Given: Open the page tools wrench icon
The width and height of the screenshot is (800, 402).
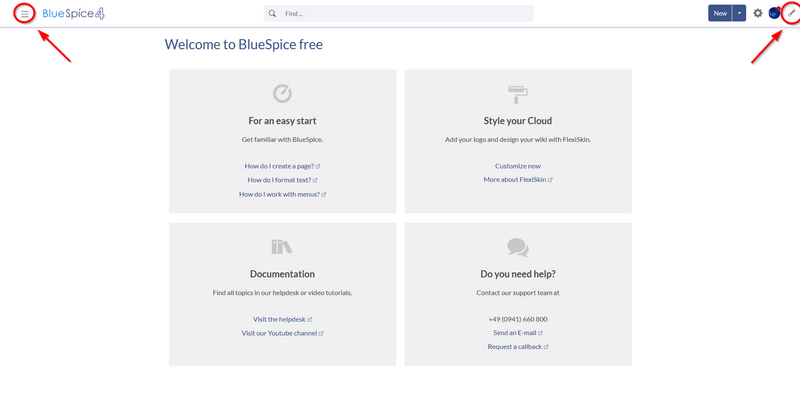Looking at the screenshot, I should (791, 13).
